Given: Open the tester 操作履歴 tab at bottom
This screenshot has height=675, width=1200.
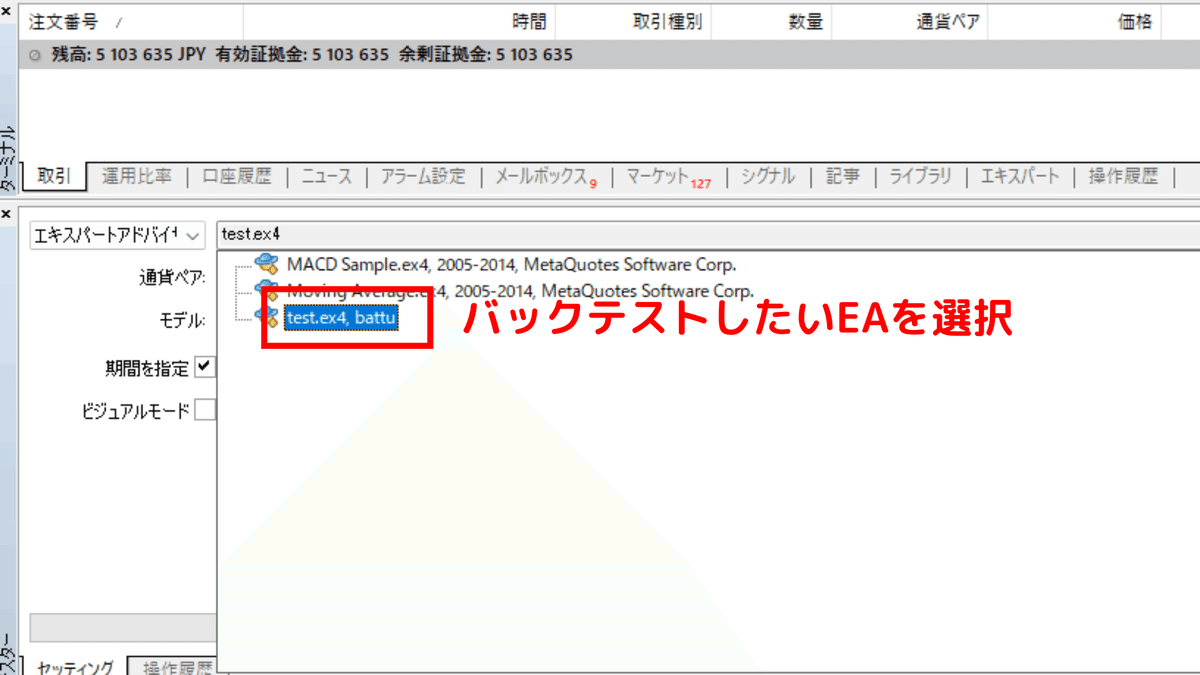Looking at the screenshot, I should (x=177, y=667).
